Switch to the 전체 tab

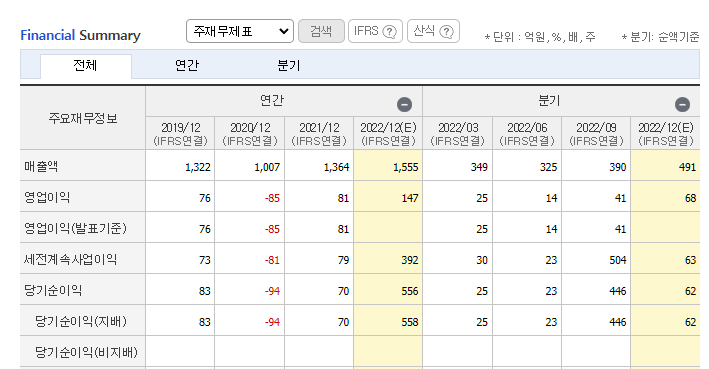coord(85,66)
